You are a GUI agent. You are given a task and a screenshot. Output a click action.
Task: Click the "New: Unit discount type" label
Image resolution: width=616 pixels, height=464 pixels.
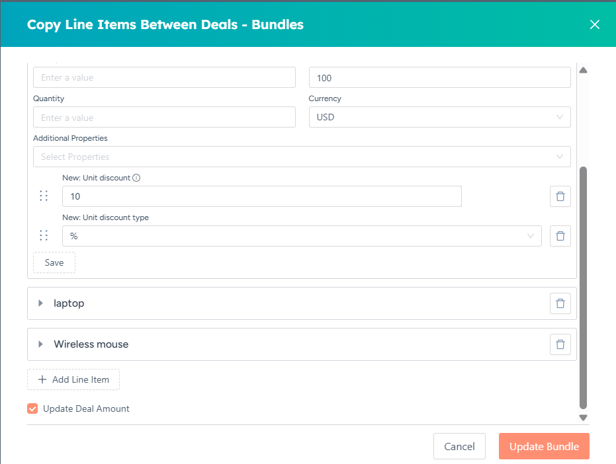(x=105, y=218)
